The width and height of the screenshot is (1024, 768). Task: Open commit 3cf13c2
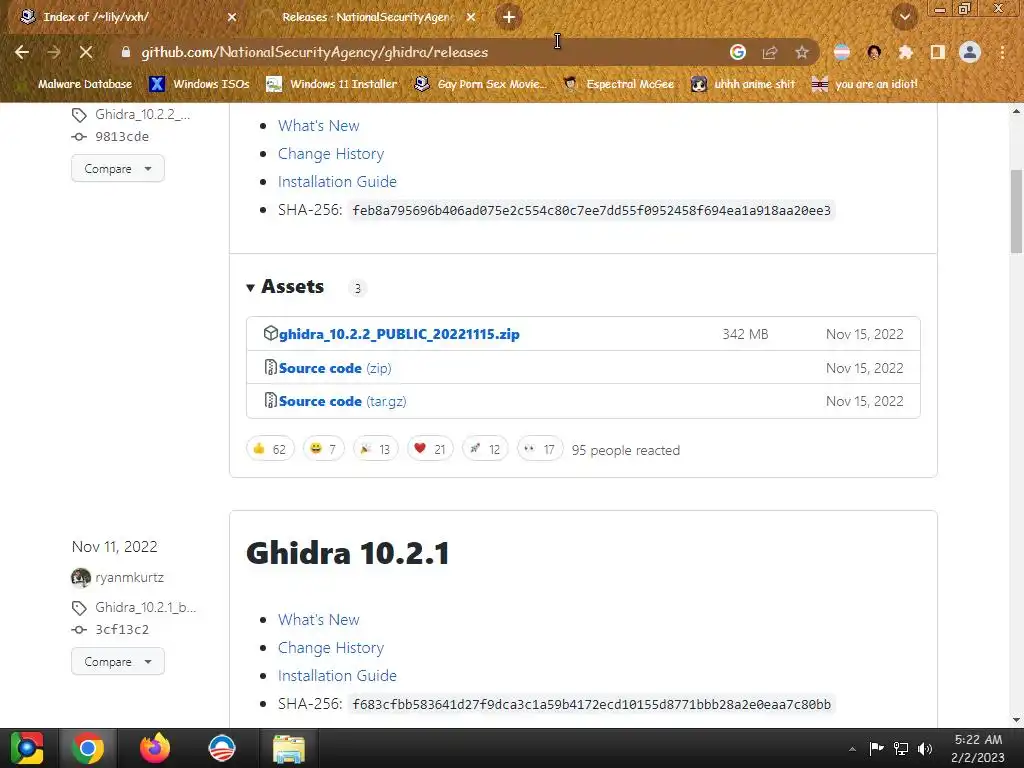point(121,630)
